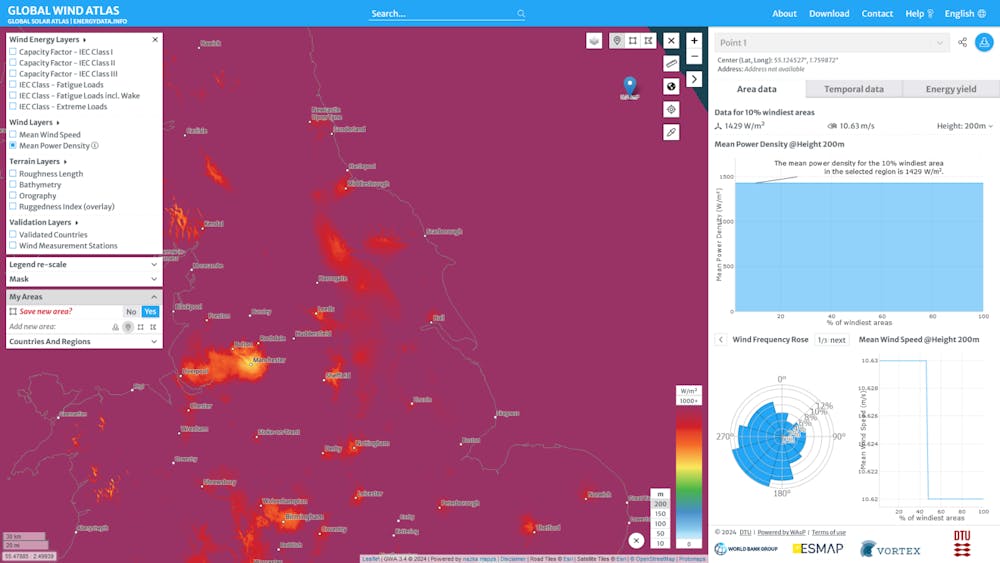
Task: Open the ruler measure tool
Action: (671, 63)
